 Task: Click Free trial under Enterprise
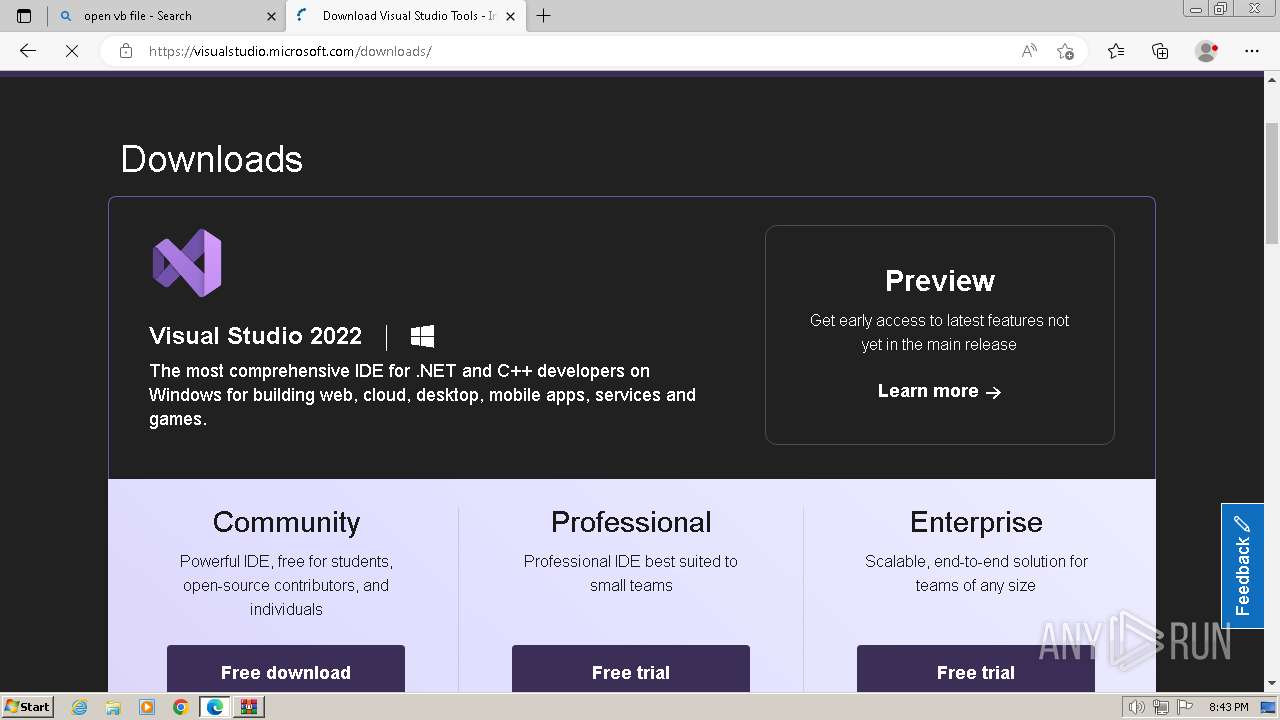point(976,669)
